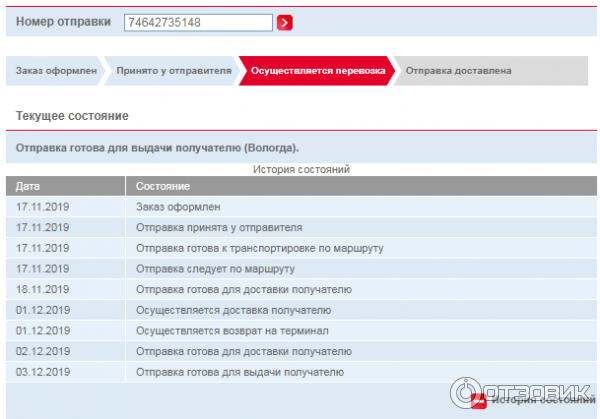Click the 'Дата' column header
This screenshot has height=419, width=600.
click(28, 187)
